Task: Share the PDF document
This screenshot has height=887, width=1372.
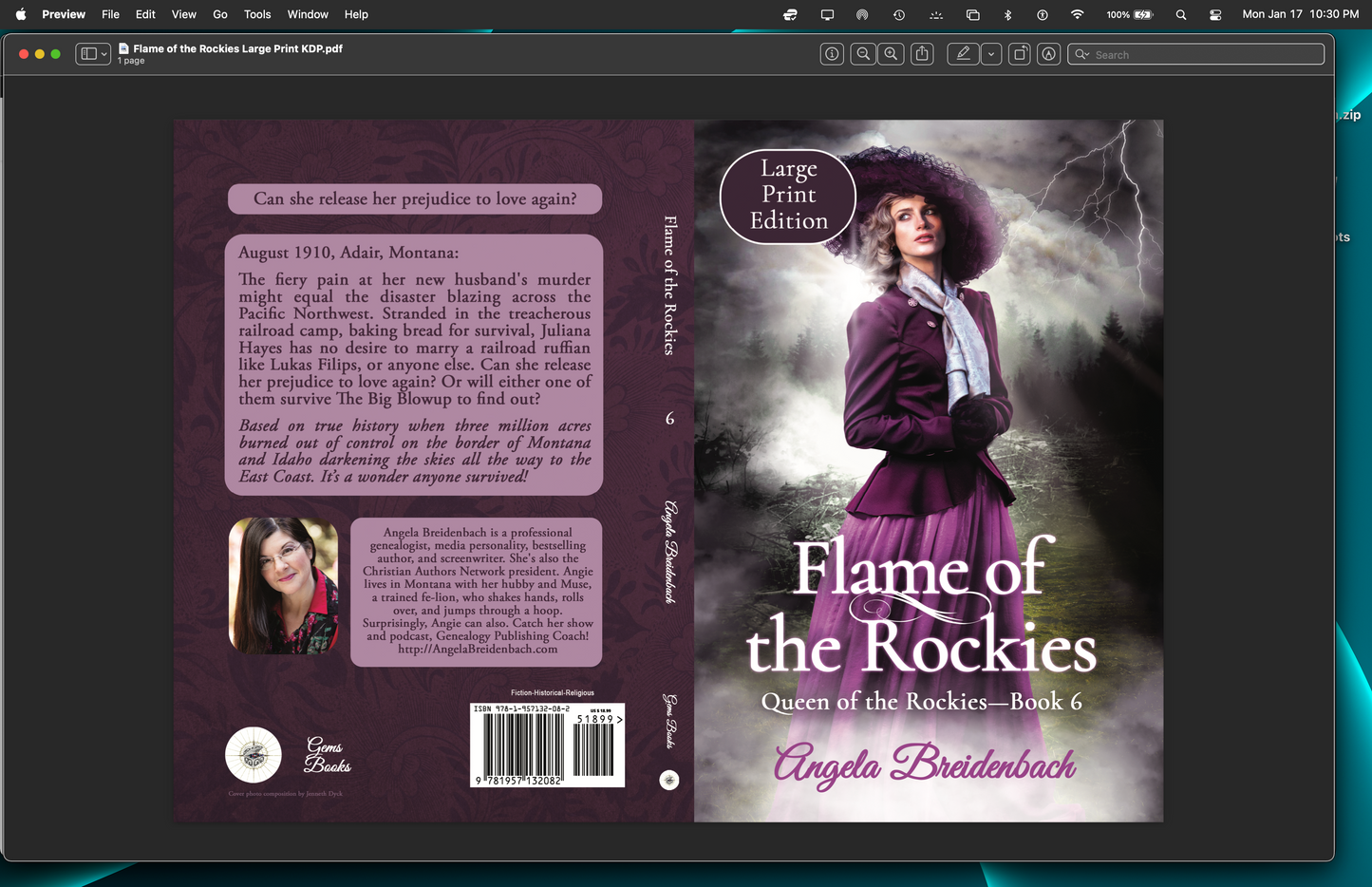Action: coord(922,54)
